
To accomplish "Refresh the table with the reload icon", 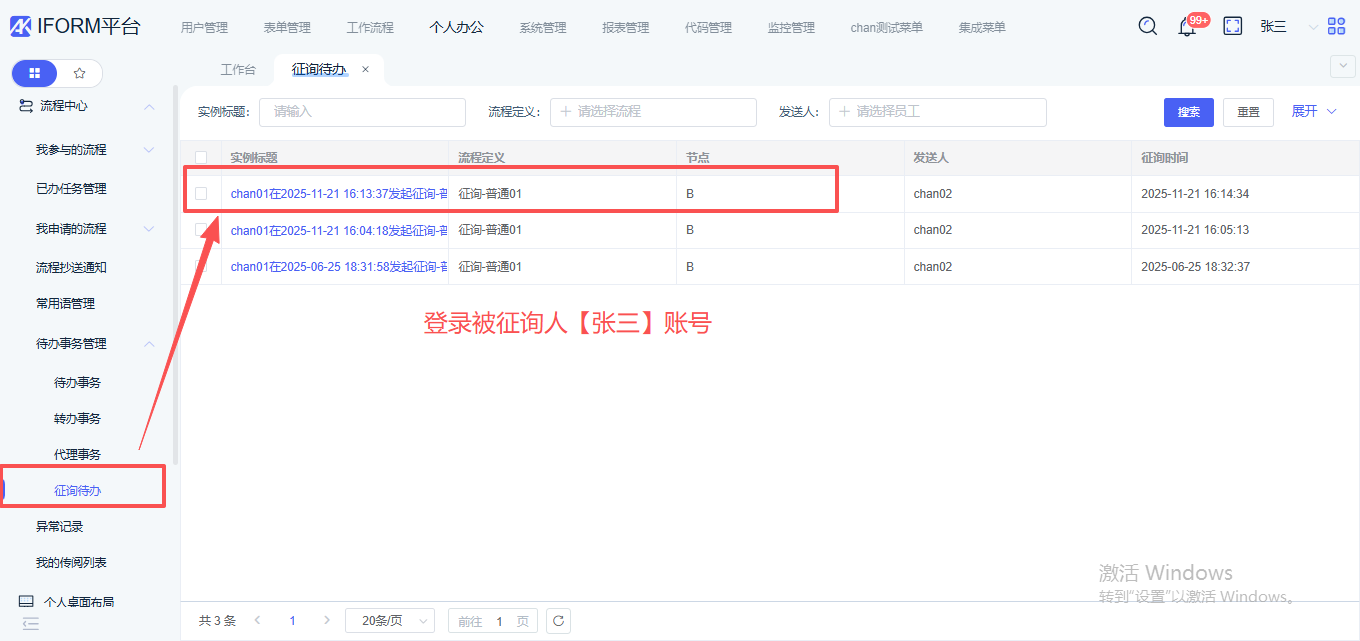I will (x=559, y=621).
